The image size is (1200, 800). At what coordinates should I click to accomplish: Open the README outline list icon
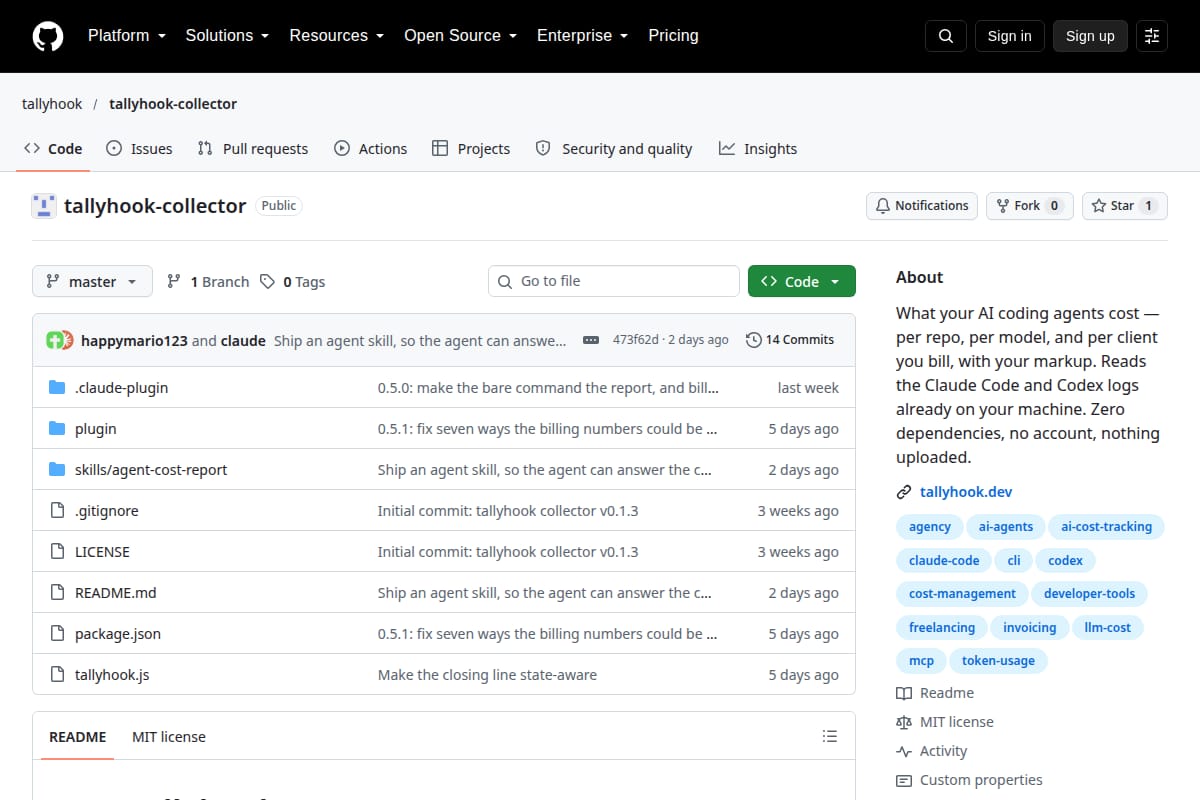[x=829, y=737]
